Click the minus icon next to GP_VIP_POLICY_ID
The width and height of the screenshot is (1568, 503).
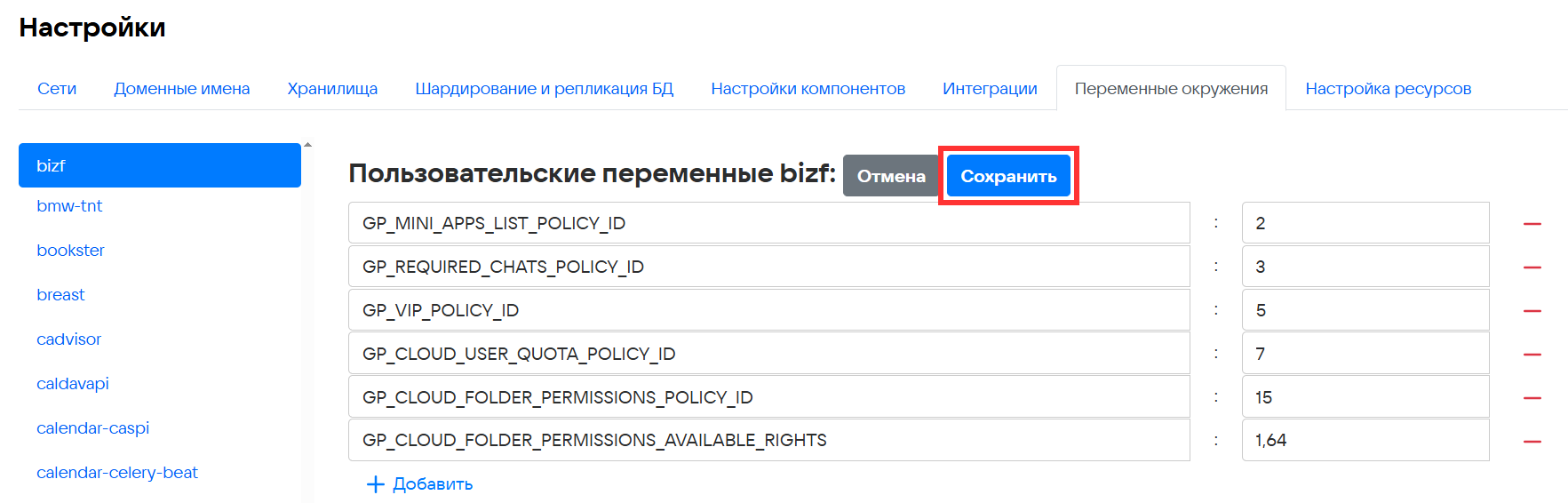click(x=1532, y=311)
